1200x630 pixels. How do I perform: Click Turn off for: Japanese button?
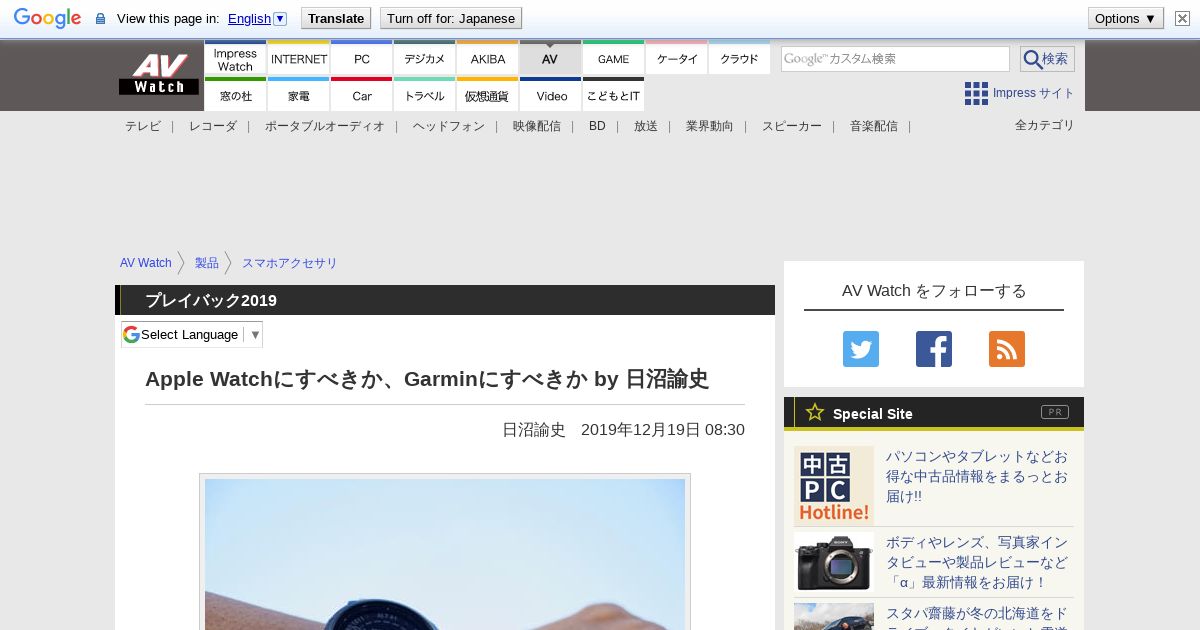(451, 18)
